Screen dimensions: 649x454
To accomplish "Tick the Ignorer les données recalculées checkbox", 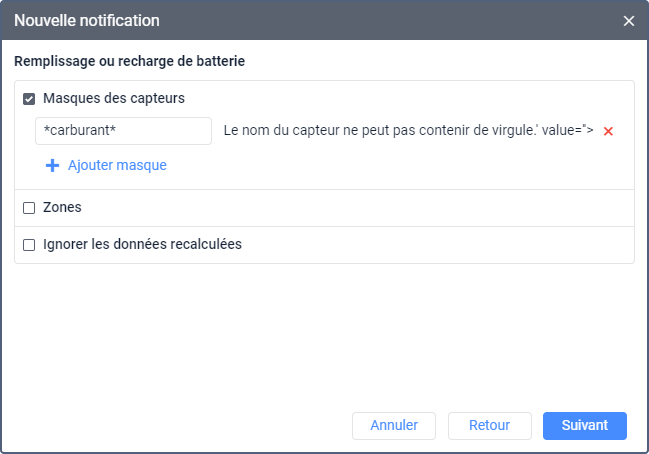I will [29, 244].
